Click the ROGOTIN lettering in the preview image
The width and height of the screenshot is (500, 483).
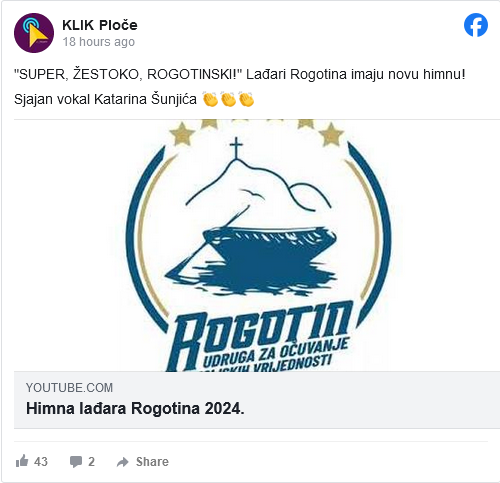pyautogui.click(x=262, y=333)
